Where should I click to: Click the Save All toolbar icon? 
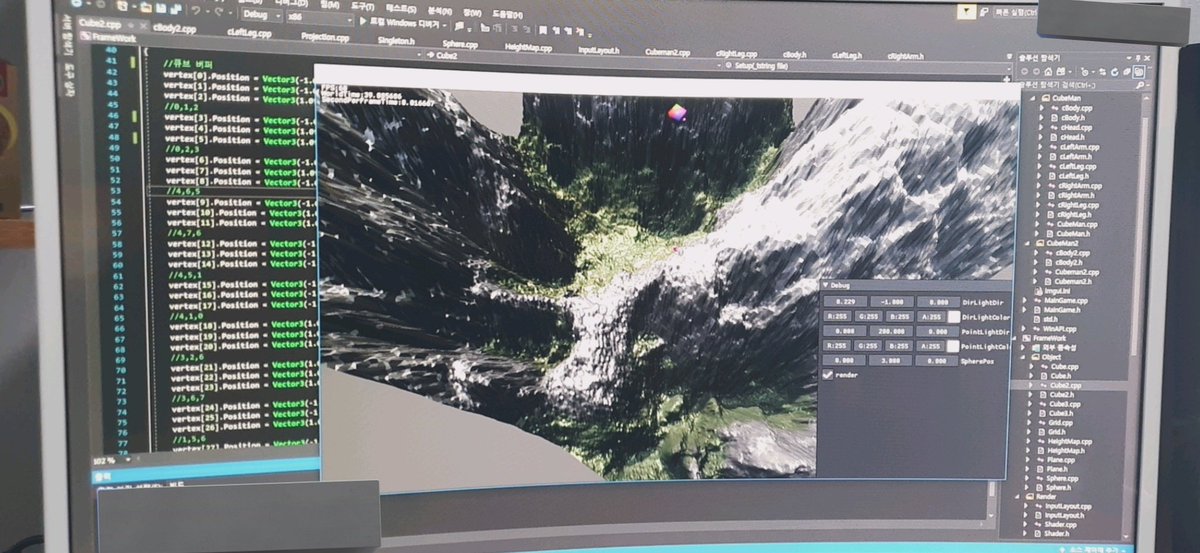pos(176,8)
